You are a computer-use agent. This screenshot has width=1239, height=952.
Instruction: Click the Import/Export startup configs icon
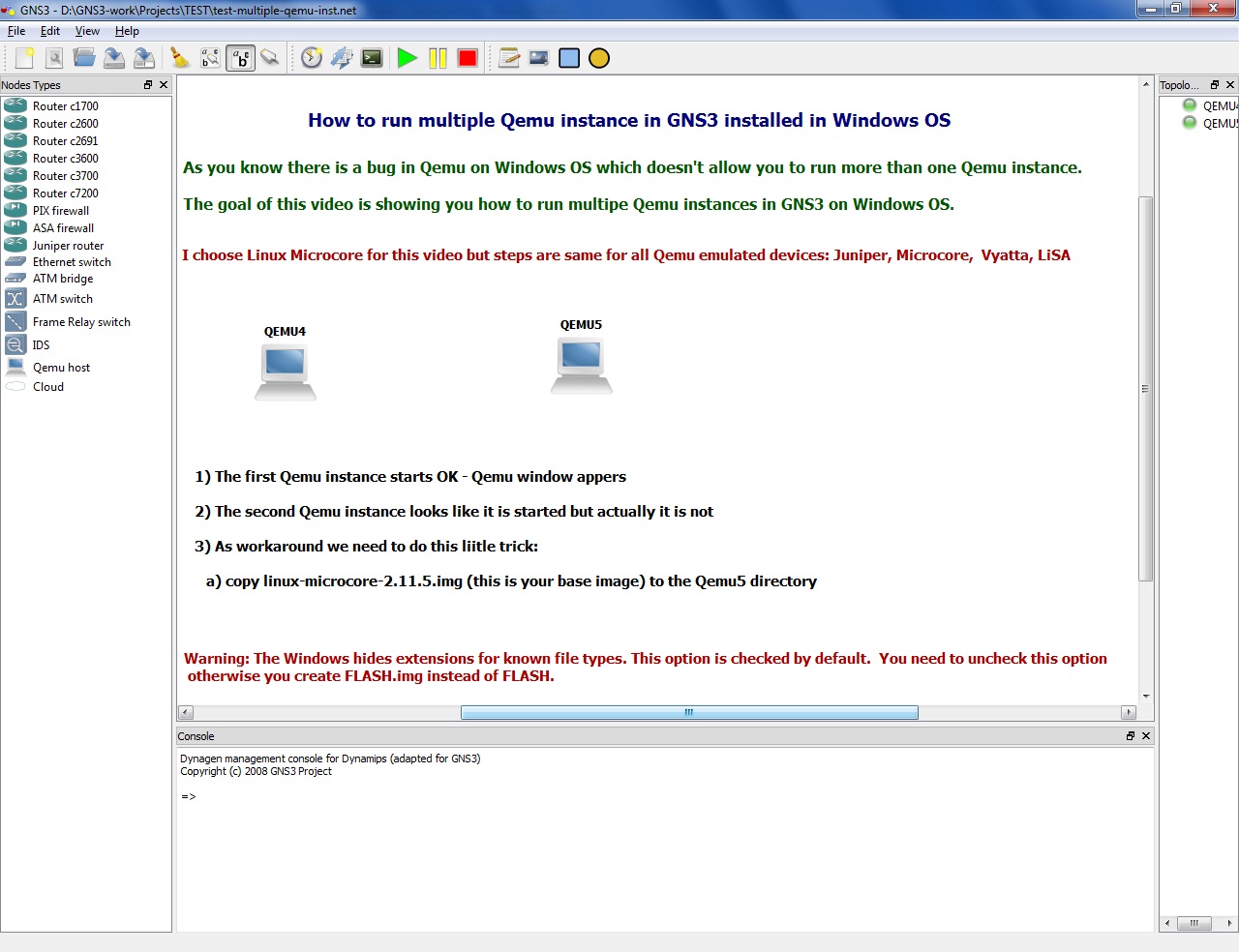342,58
